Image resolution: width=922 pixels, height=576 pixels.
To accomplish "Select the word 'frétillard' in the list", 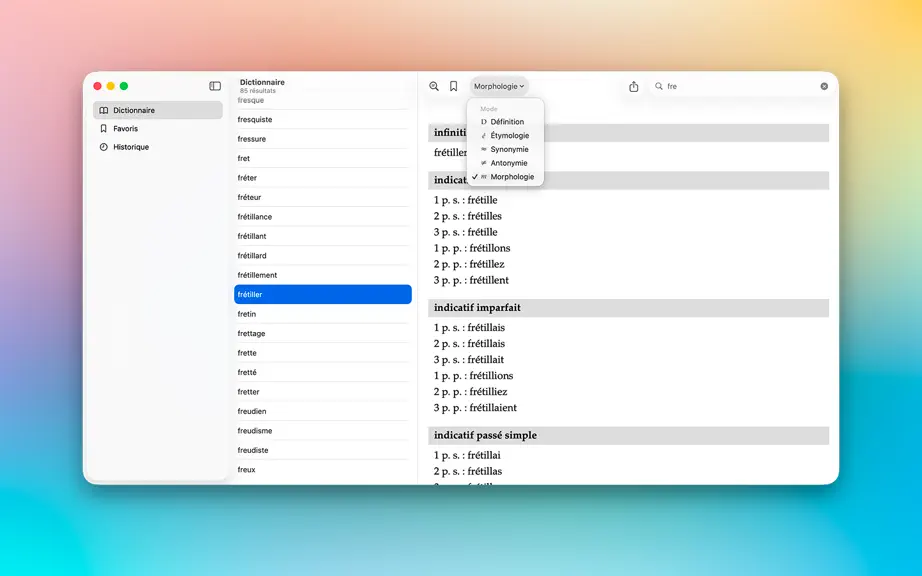I will (323, 255).
